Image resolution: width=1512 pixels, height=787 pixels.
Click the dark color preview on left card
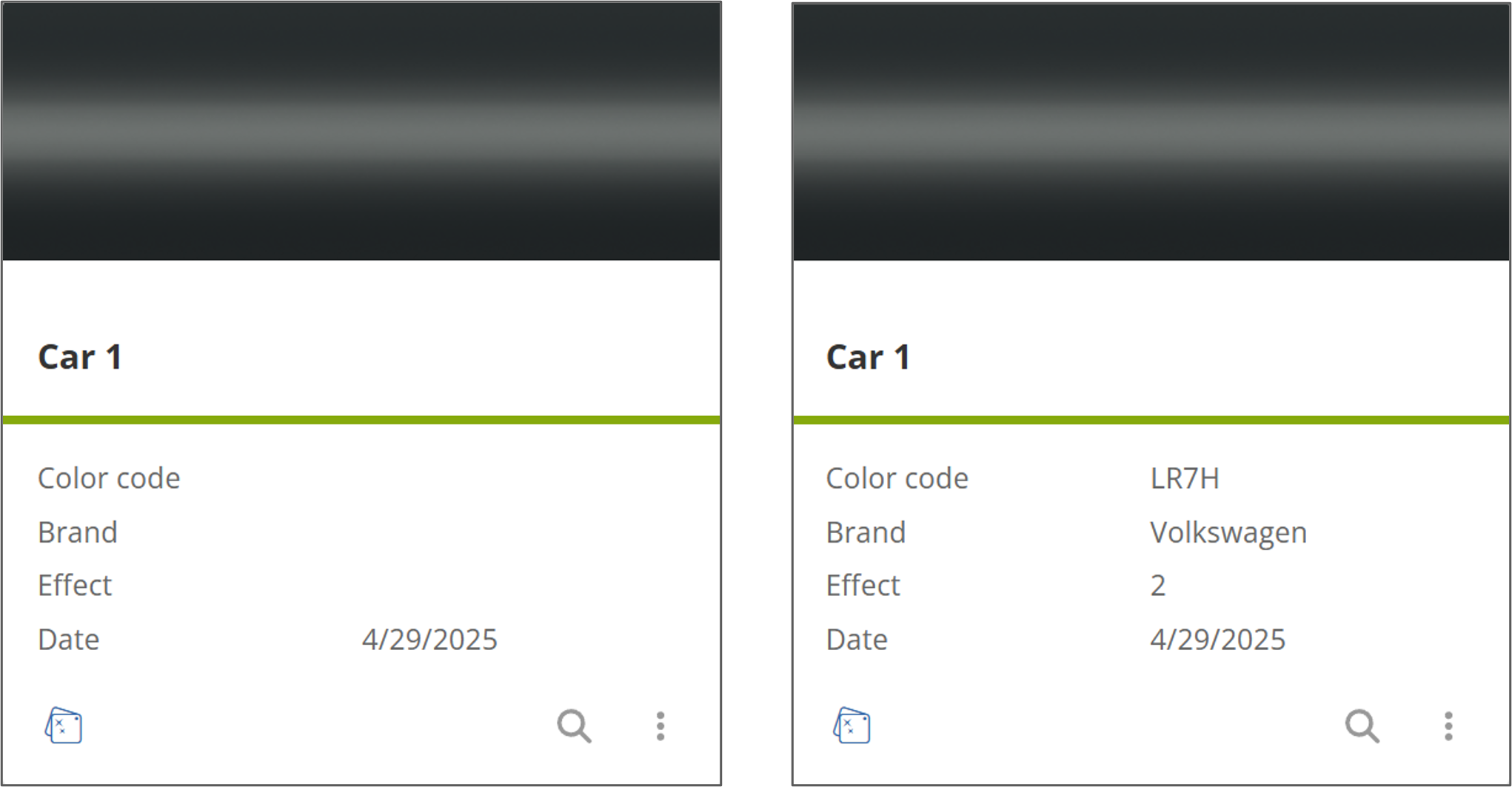pyautogui.click(x=361, y=132)
